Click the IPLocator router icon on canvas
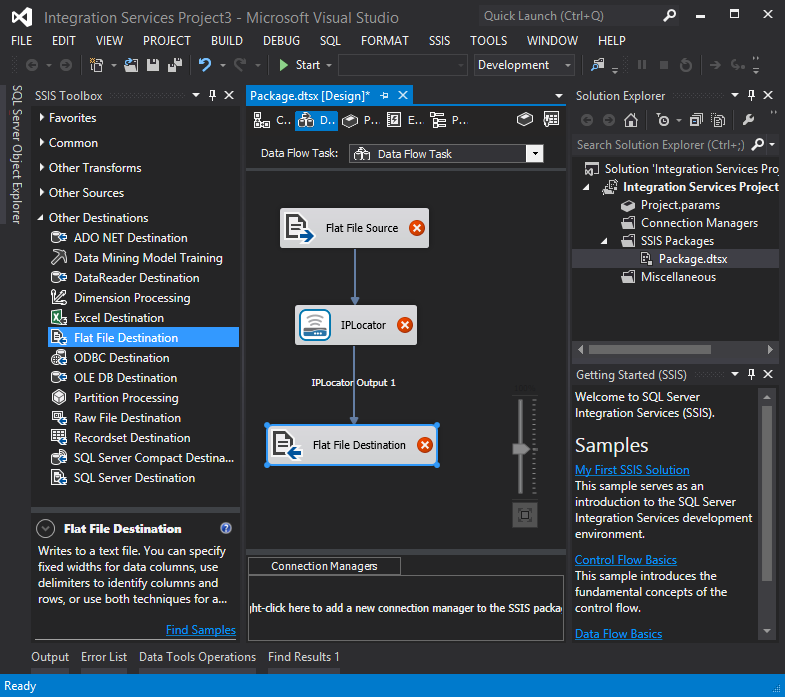This screenshot has width=785, height=697. coord(313,325)
